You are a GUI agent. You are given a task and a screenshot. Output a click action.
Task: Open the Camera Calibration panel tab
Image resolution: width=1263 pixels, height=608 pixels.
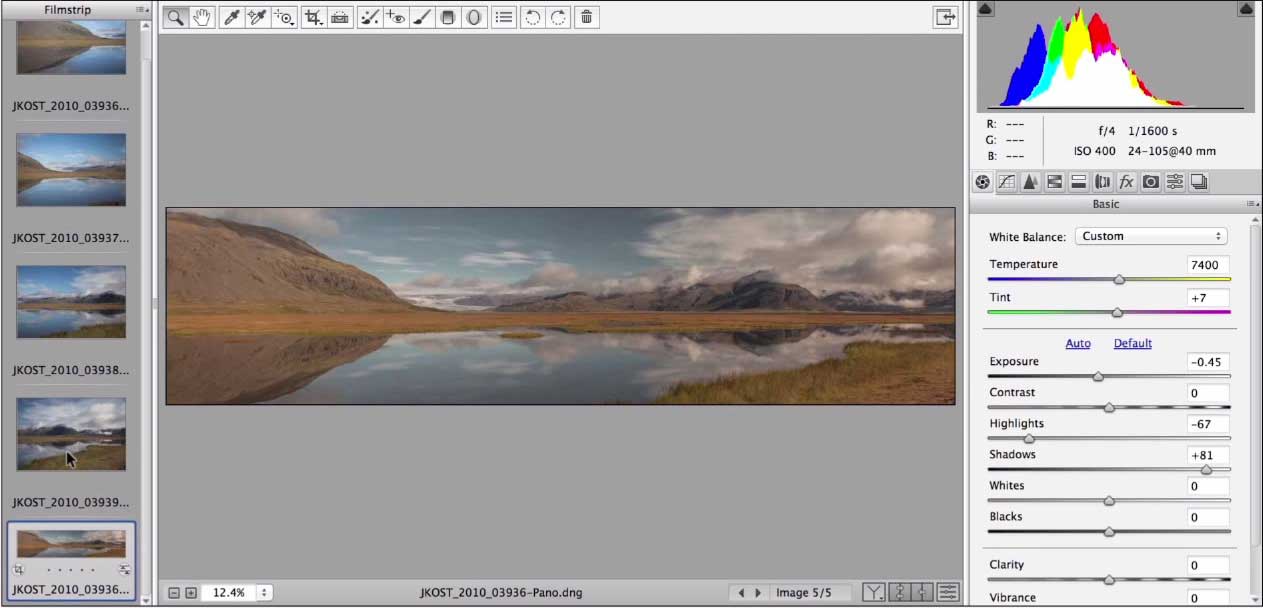pos(1151,182)
